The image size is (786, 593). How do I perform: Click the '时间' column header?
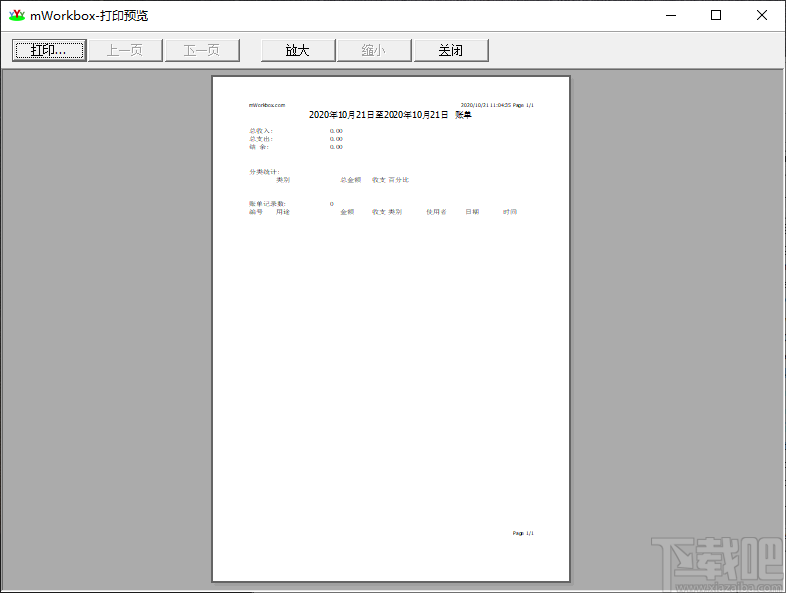coord(510,212)
